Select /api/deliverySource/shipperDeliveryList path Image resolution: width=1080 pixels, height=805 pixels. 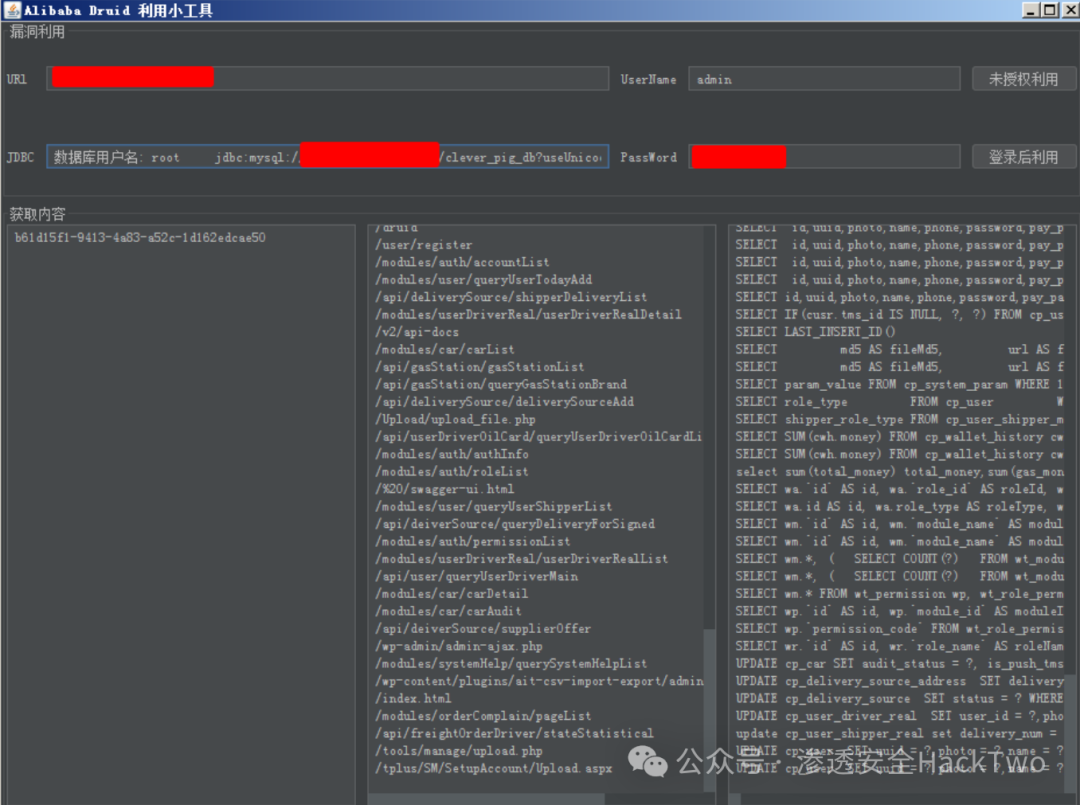click(511, 297)
